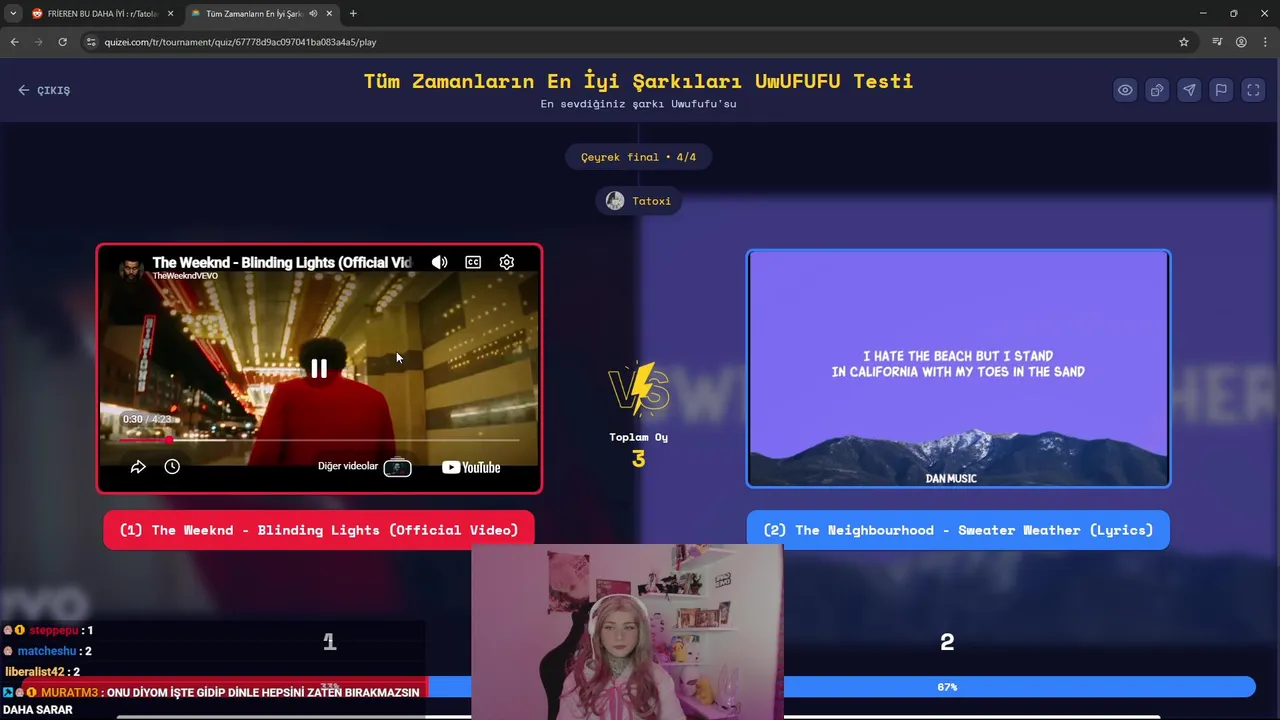The height and width of the screenshot is (720, 1280).
Task: Open the media control playlist icon
Action: click(x=1217, y=42)
